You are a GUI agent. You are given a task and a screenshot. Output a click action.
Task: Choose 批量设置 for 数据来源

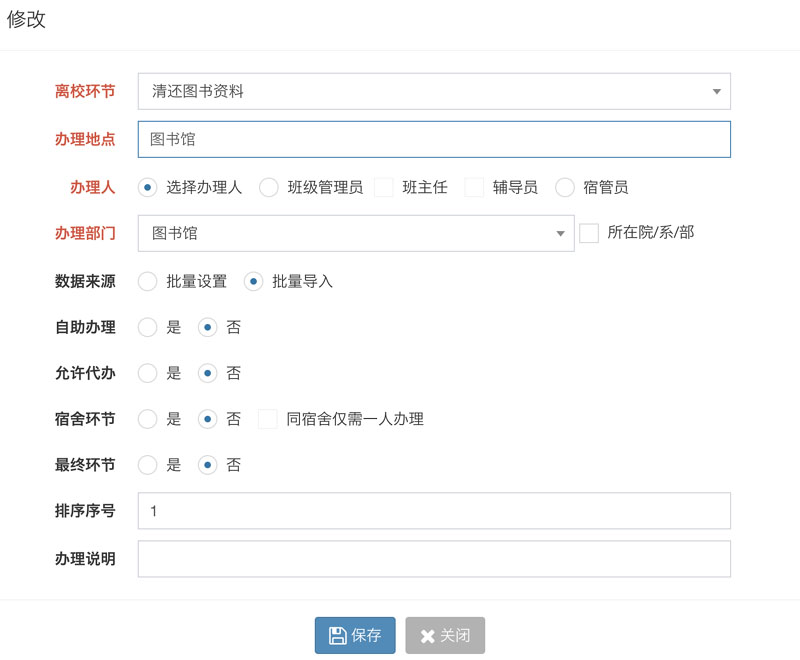pyautogui.click(x=148, y=281)
